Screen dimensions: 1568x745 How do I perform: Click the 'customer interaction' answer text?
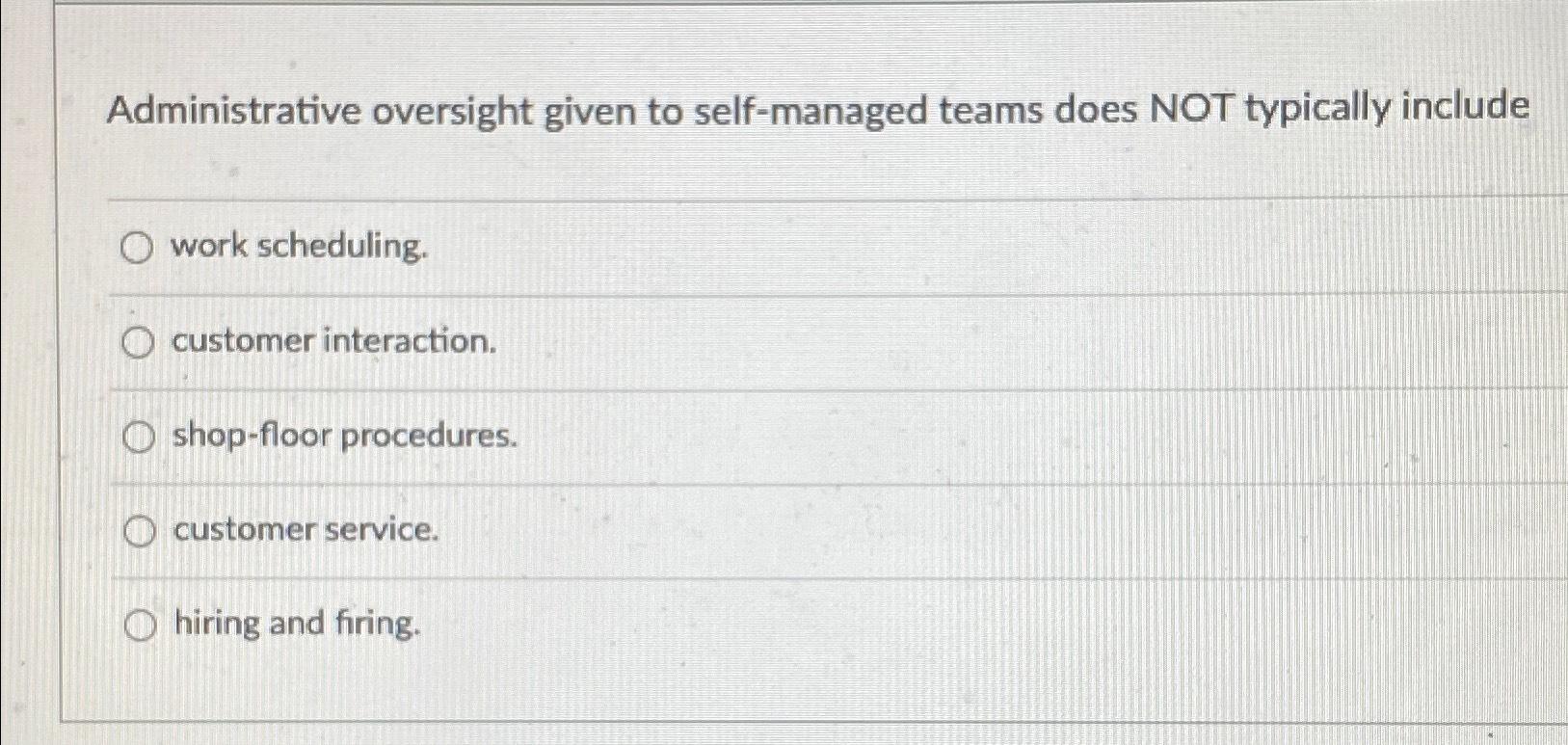coord(332,342)
